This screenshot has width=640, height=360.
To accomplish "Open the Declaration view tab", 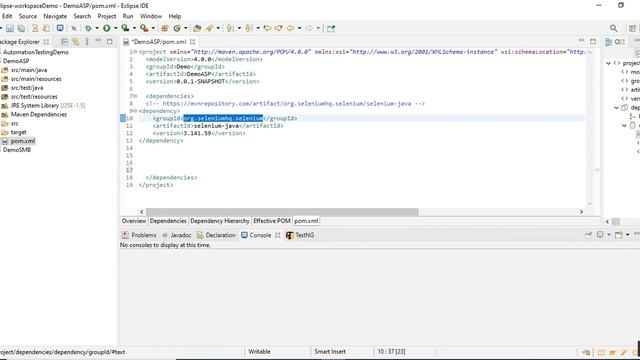I will click(x=216, y=235).
